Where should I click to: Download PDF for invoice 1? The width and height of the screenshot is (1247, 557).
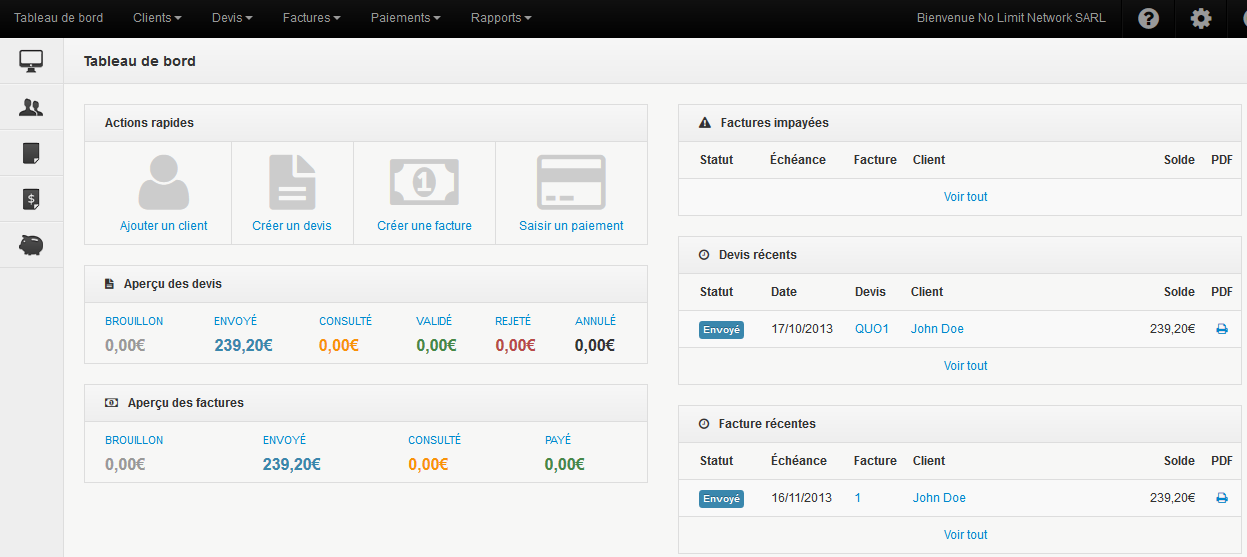[1221, 498]
